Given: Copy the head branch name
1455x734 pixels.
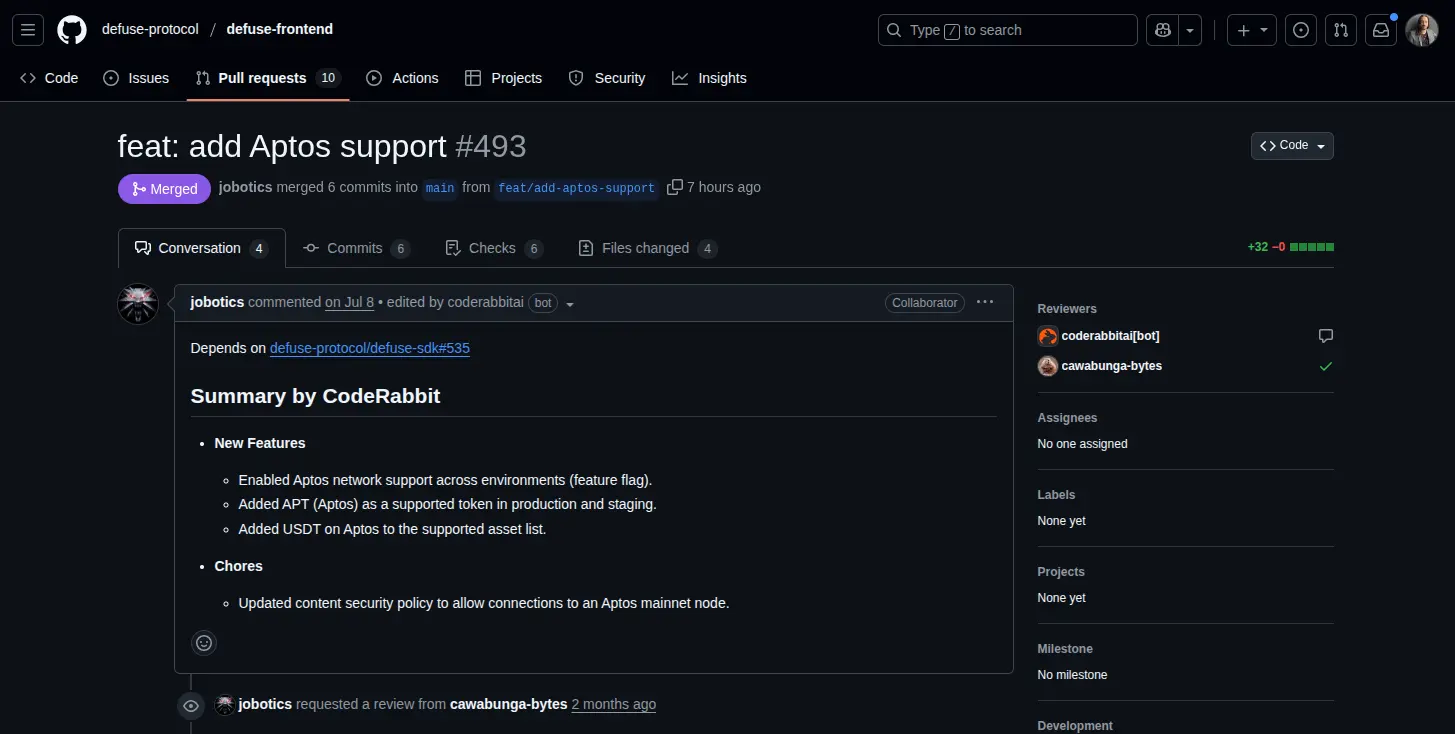Looking at the screenshot, I should coord(675,187).
